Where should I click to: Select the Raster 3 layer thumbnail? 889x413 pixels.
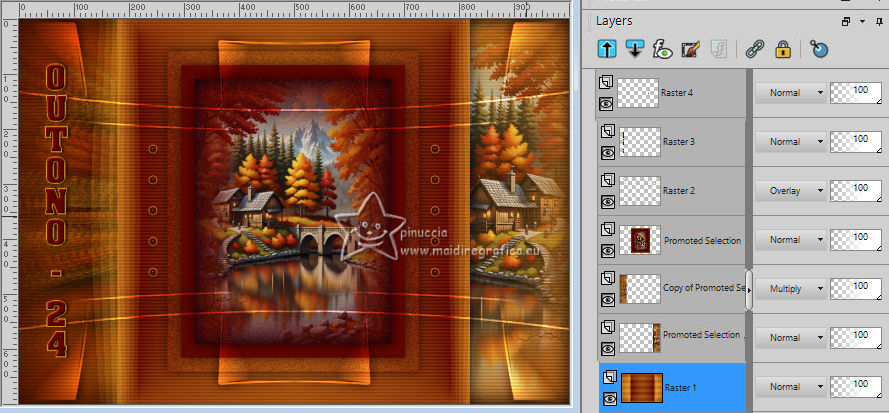(x=640, y=142)
